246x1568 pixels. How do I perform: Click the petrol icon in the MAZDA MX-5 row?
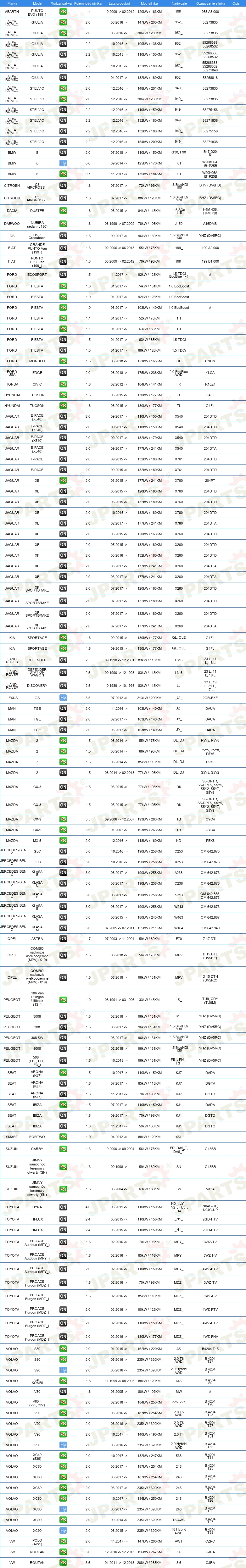click(x=63, y=841)
